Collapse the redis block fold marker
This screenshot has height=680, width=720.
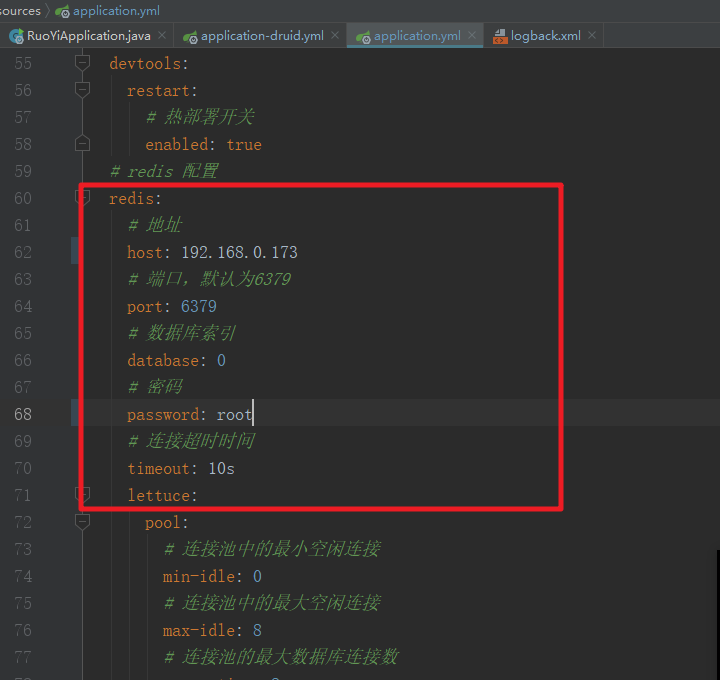(82, 198)
